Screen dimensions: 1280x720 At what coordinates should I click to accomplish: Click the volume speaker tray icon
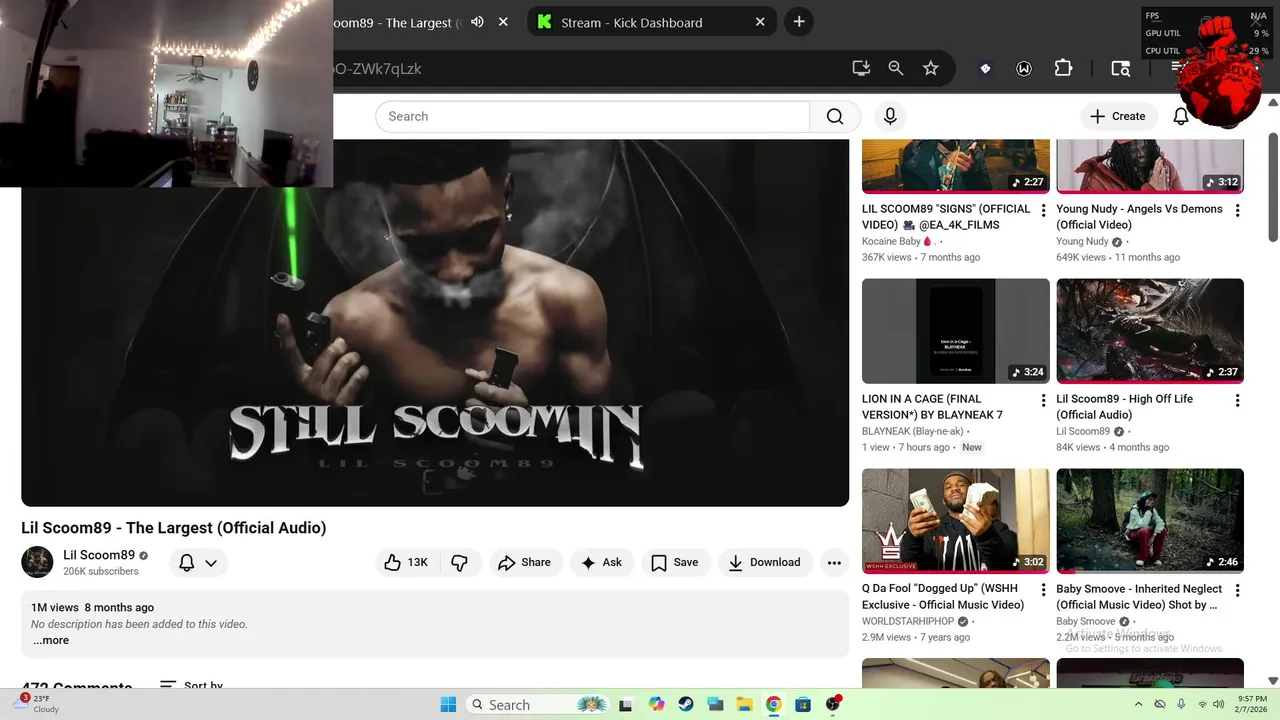click(x=1219, y=704)
